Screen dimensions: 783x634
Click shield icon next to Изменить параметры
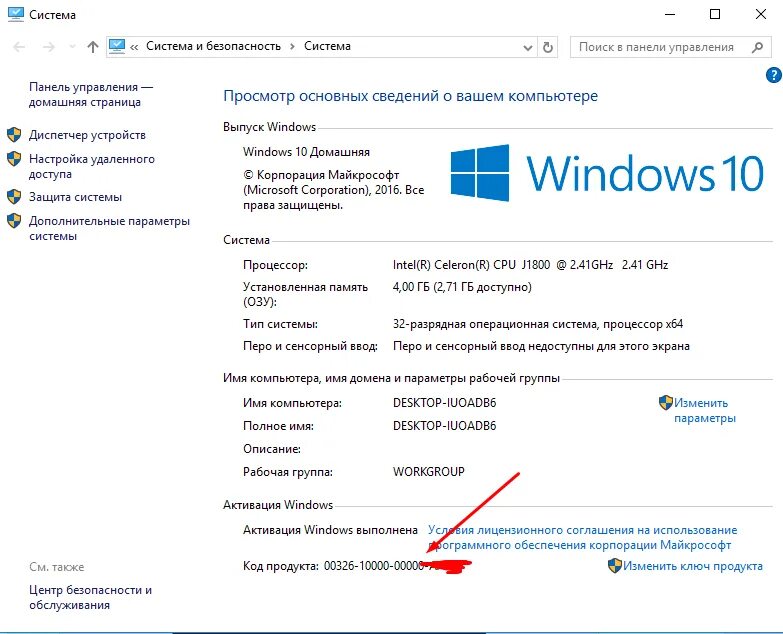pos(666,402)
